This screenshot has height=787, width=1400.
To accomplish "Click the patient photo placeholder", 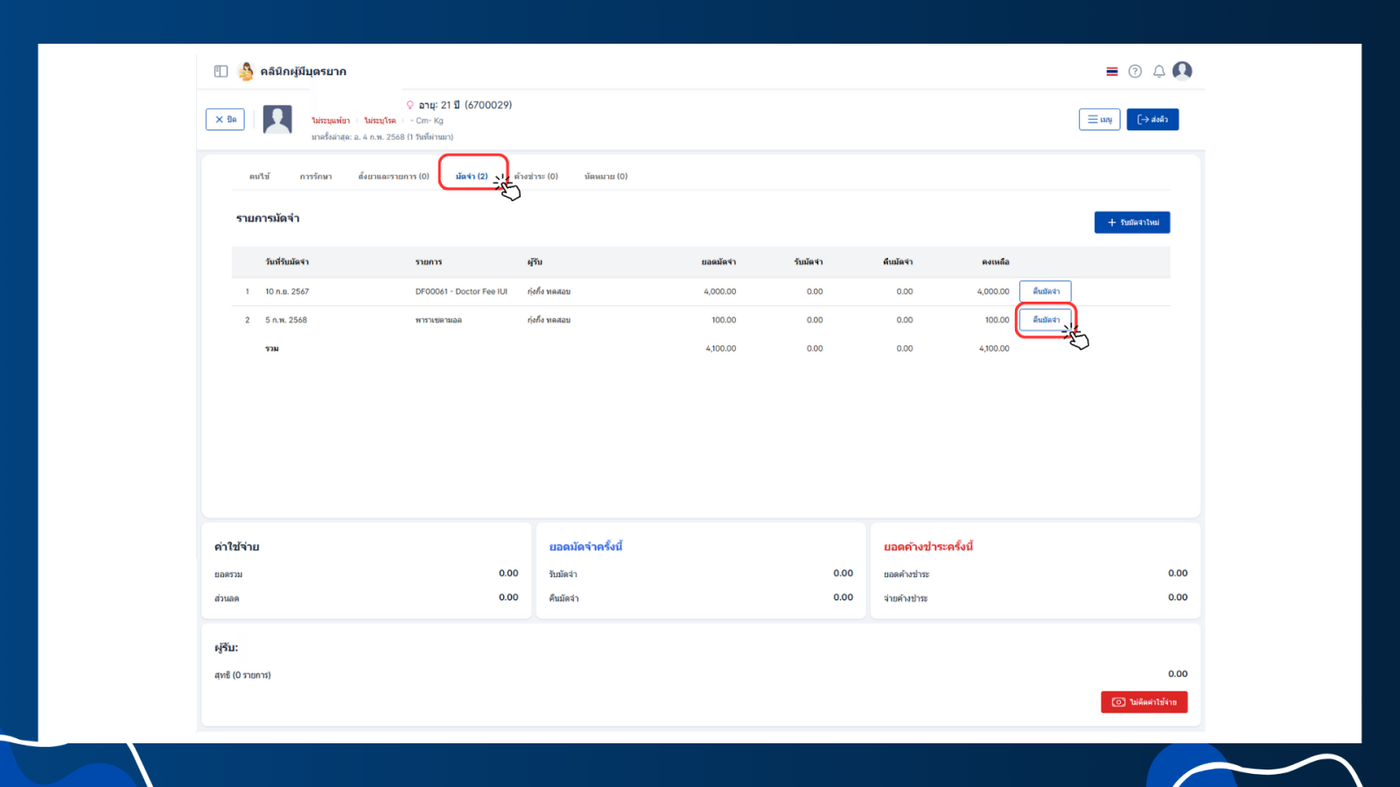I will tap(277, 119).
